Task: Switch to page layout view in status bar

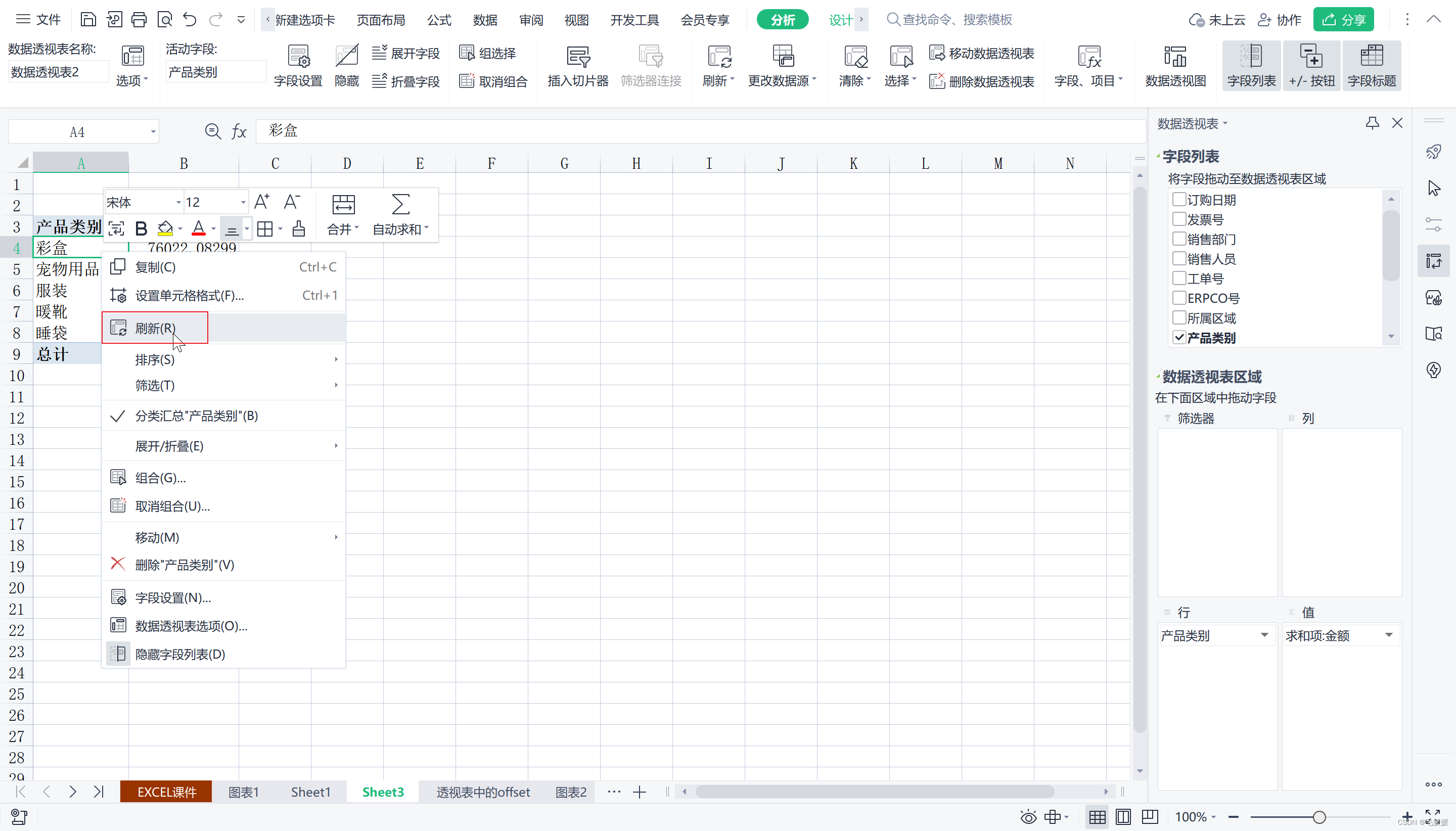Action: tap(1123, 817)
